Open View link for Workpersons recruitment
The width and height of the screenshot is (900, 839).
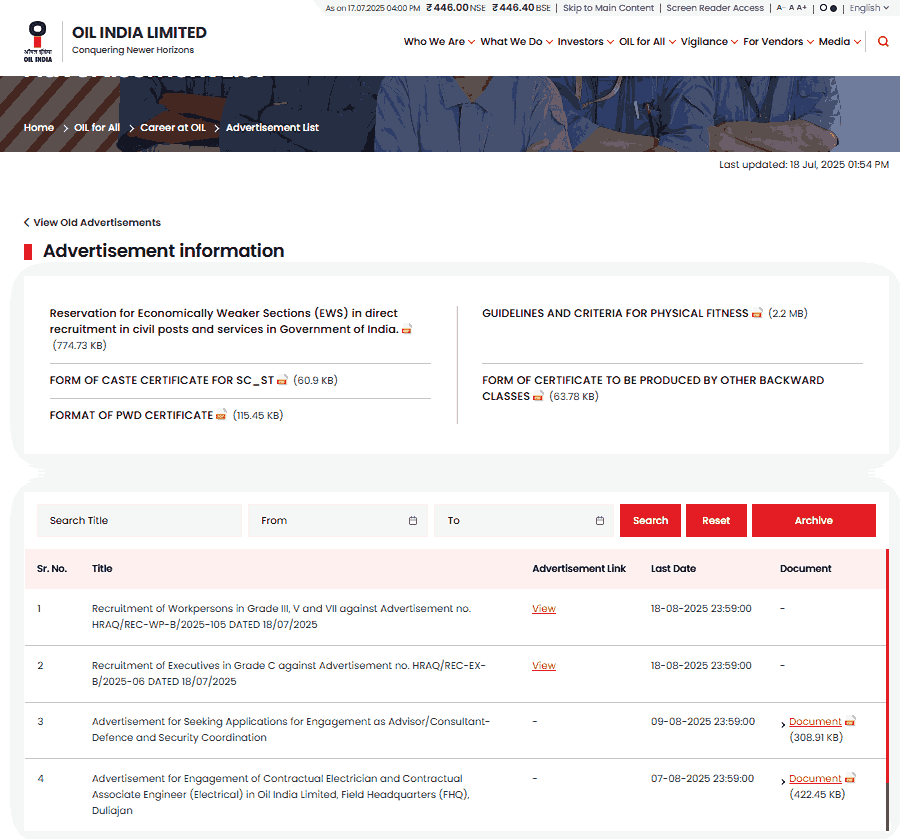(x=544, y=608)
